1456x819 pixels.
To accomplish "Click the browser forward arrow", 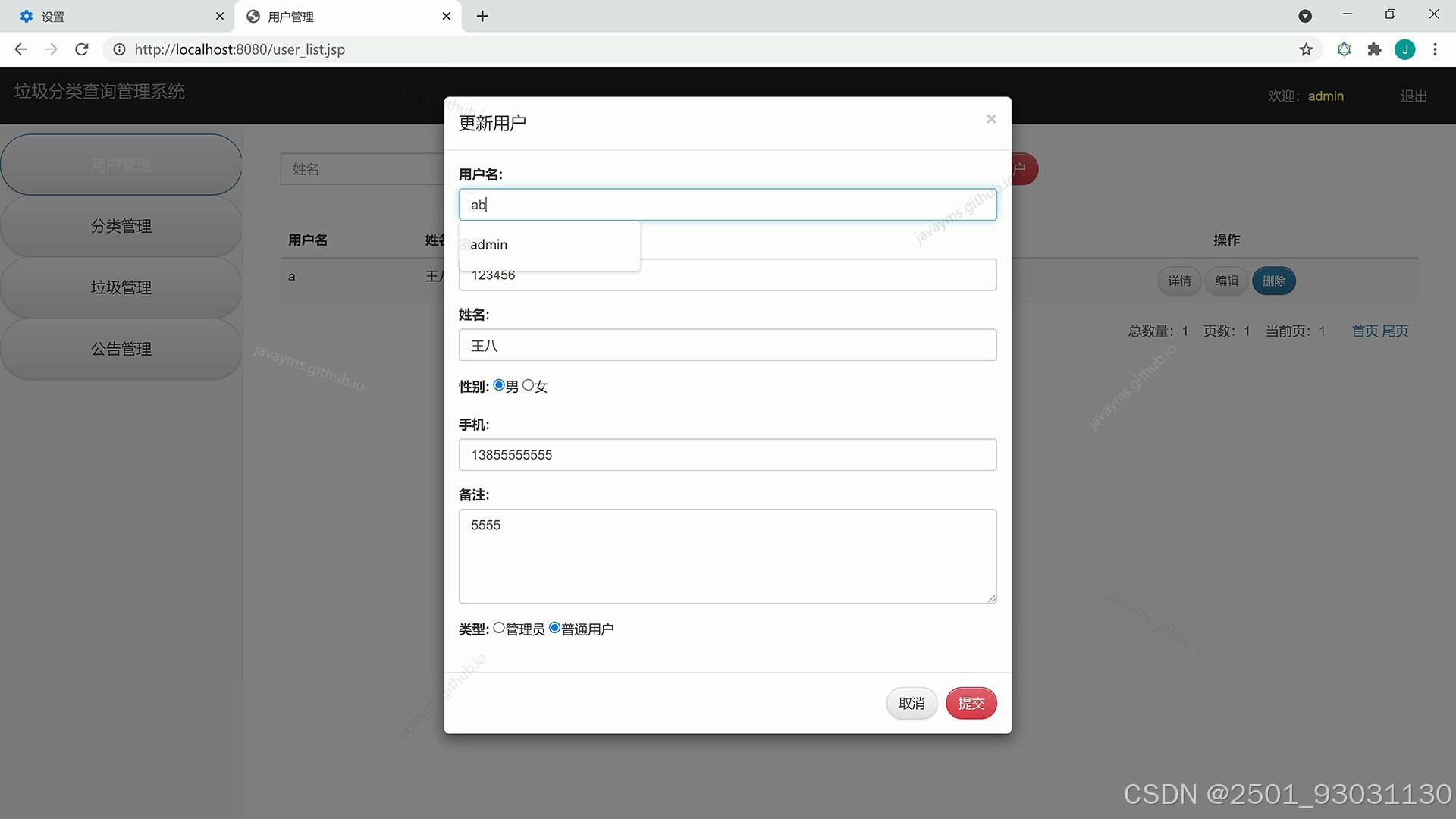I will point(51,49).
